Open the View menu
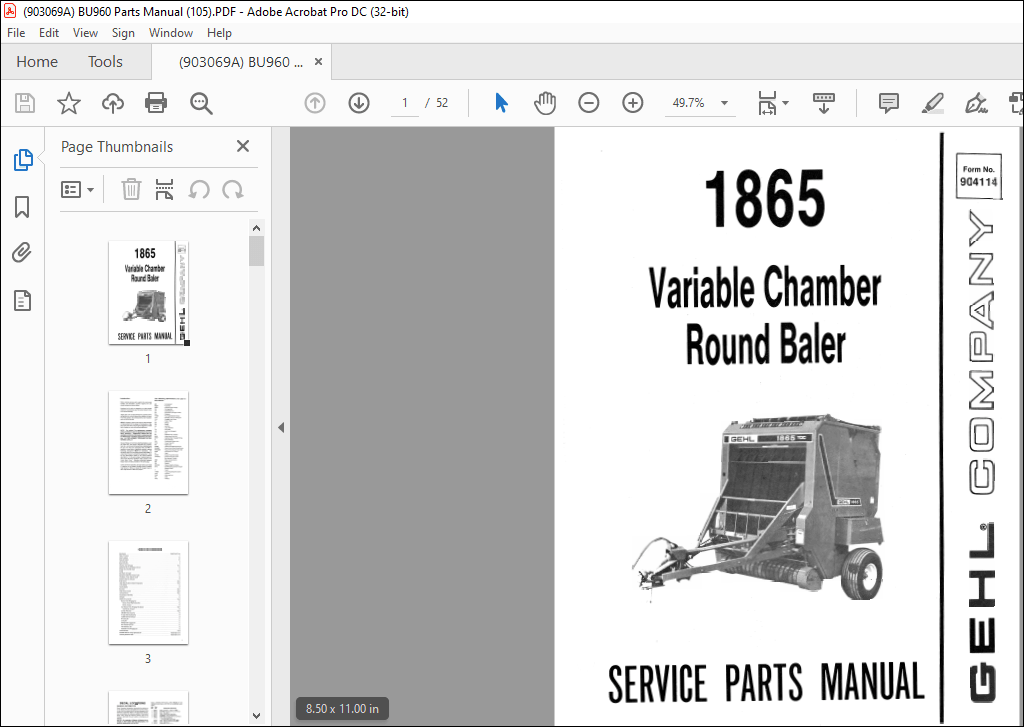Screen dimensions: 1024x727 point(85,32)
